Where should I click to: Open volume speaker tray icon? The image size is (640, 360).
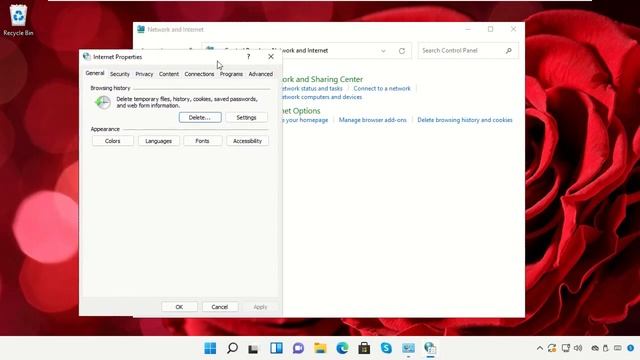pyautogui.click(x=578, y=348)
